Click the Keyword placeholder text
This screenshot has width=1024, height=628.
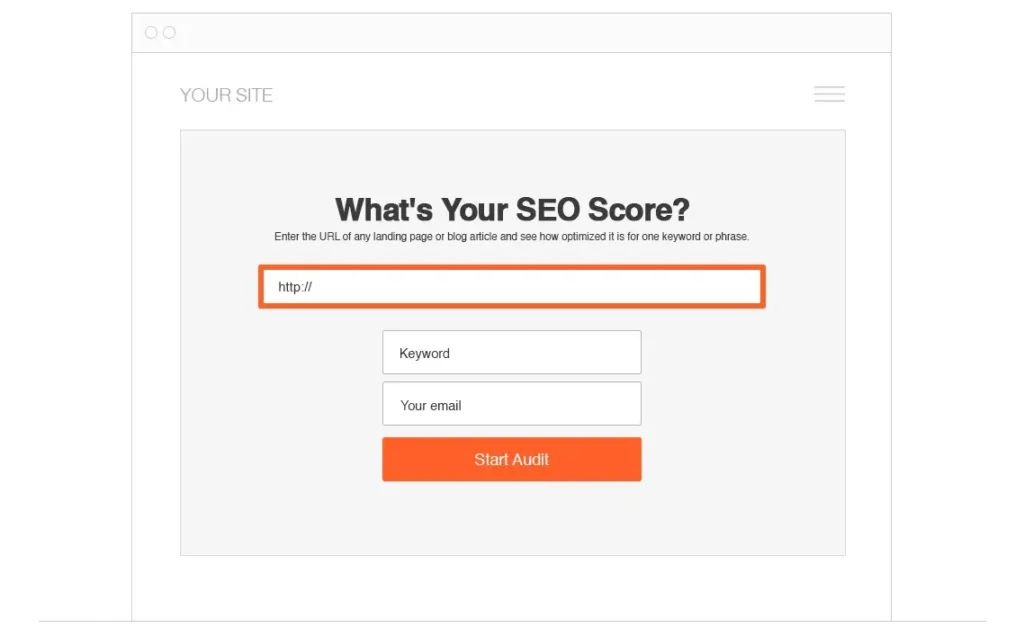pos(424,352)
